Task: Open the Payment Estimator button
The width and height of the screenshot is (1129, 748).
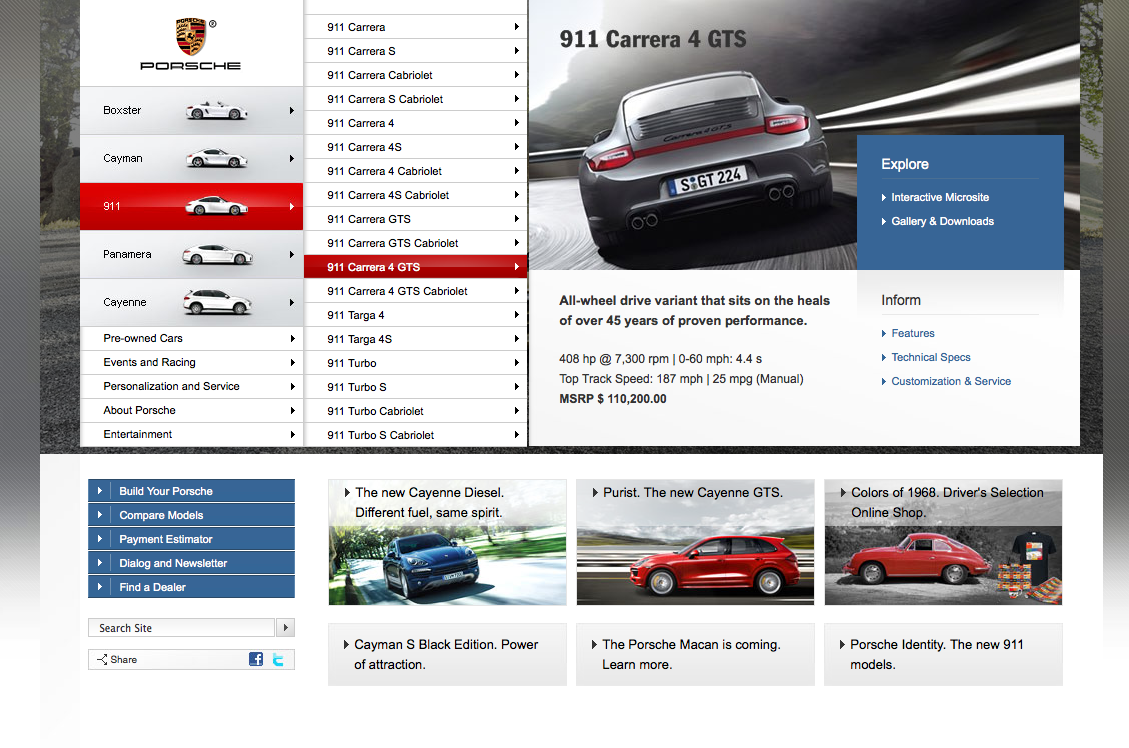Action: point(192,539)
